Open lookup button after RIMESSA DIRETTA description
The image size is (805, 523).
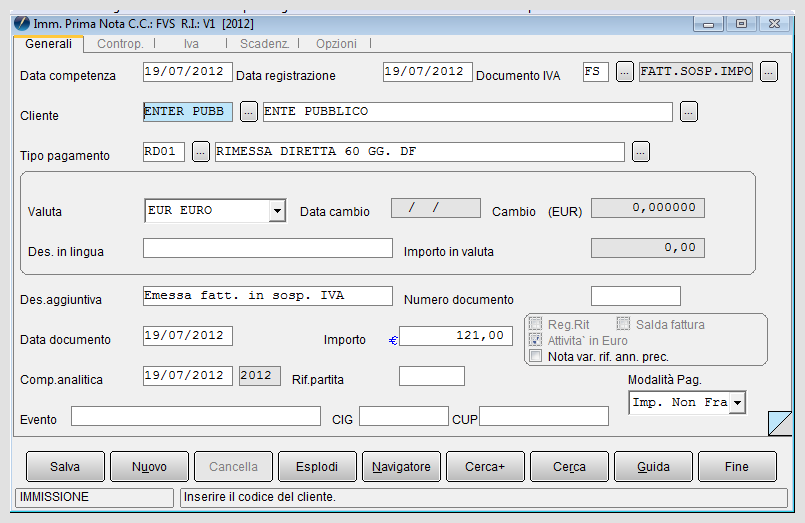click(x=641, y=151)
